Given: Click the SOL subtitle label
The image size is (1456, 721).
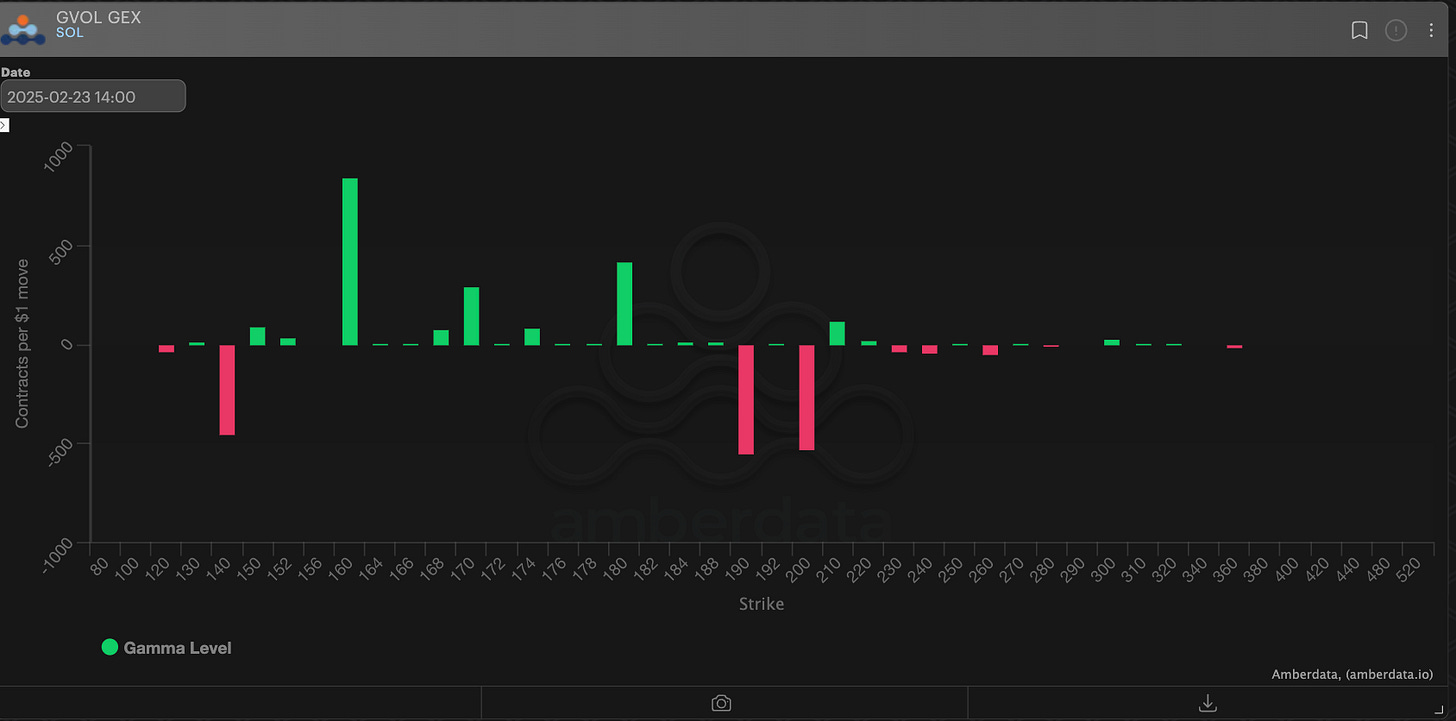Looking at the screenshot, I should pos(69,33).
